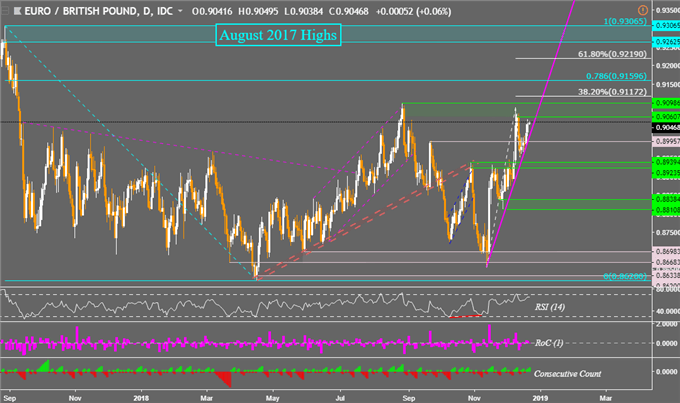This screenshot has width=680, height=403.
Task: Click the 0.87500 price scale value
Action: [x=667, y=233]
